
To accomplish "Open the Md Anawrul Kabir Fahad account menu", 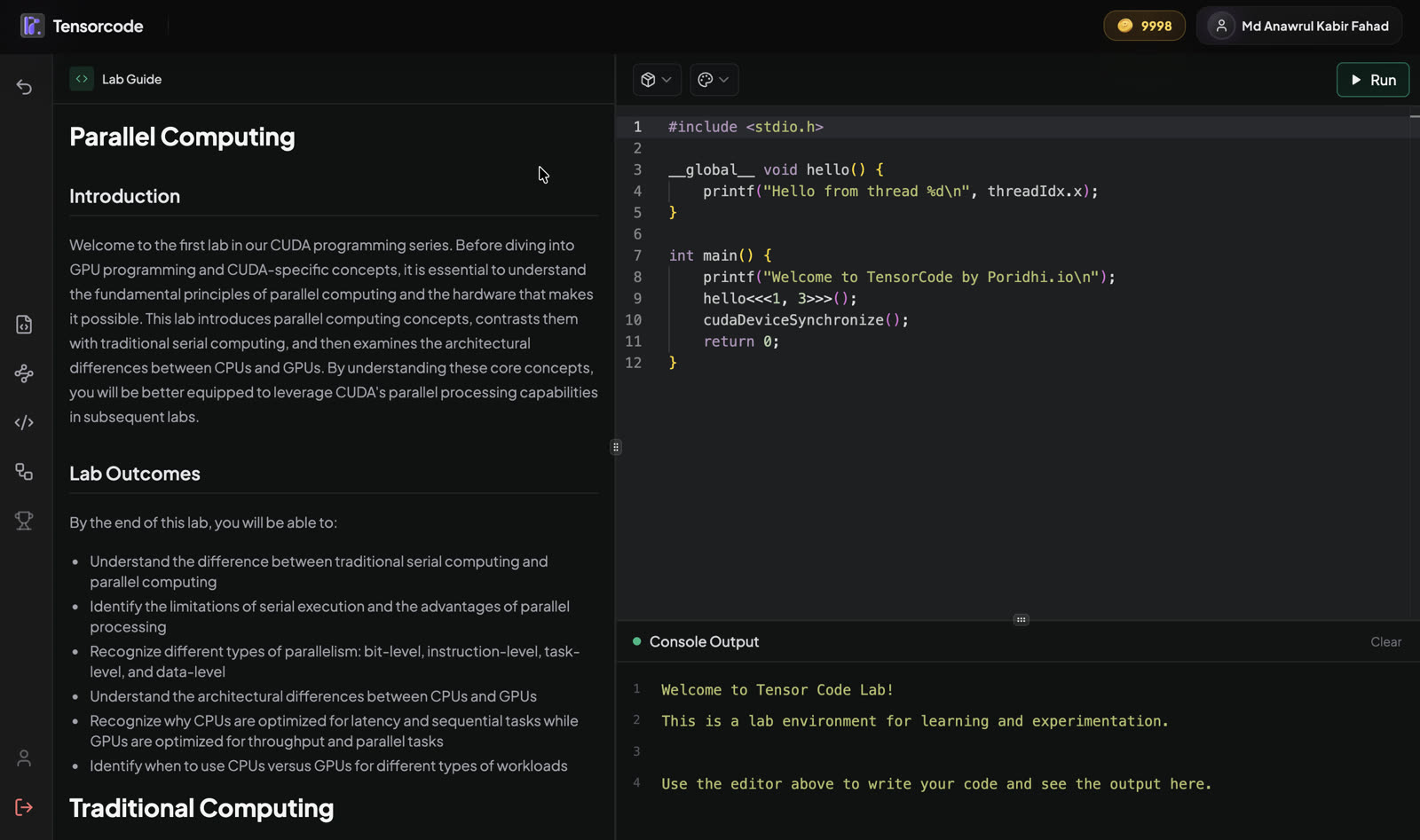I will (1299, 26).
